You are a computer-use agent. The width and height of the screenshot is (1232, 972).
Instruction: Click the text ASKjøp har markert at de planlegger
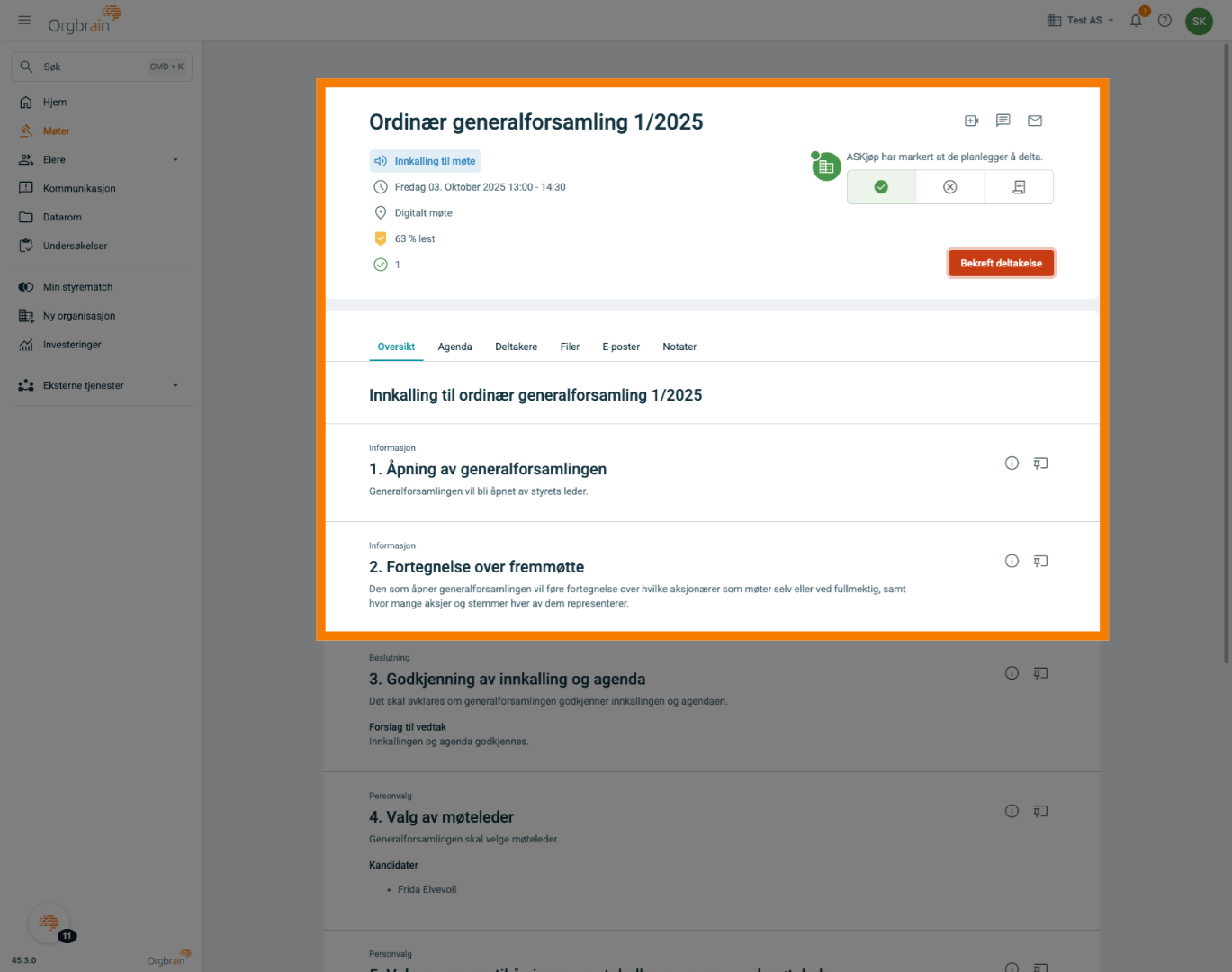click(944, 157)
